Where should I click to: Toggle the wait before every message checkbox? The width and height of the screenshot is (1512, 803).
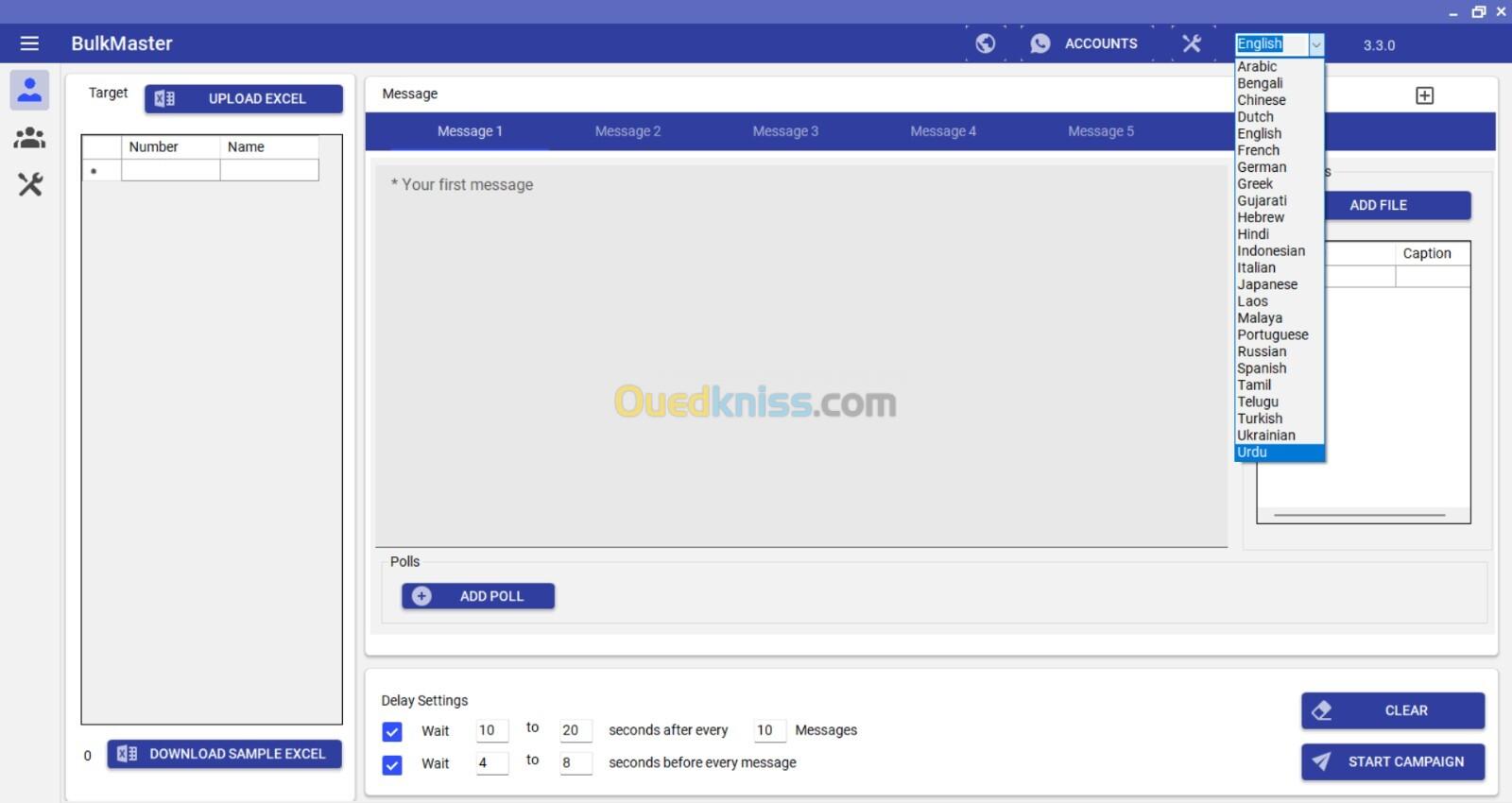(x=392, y=764)
